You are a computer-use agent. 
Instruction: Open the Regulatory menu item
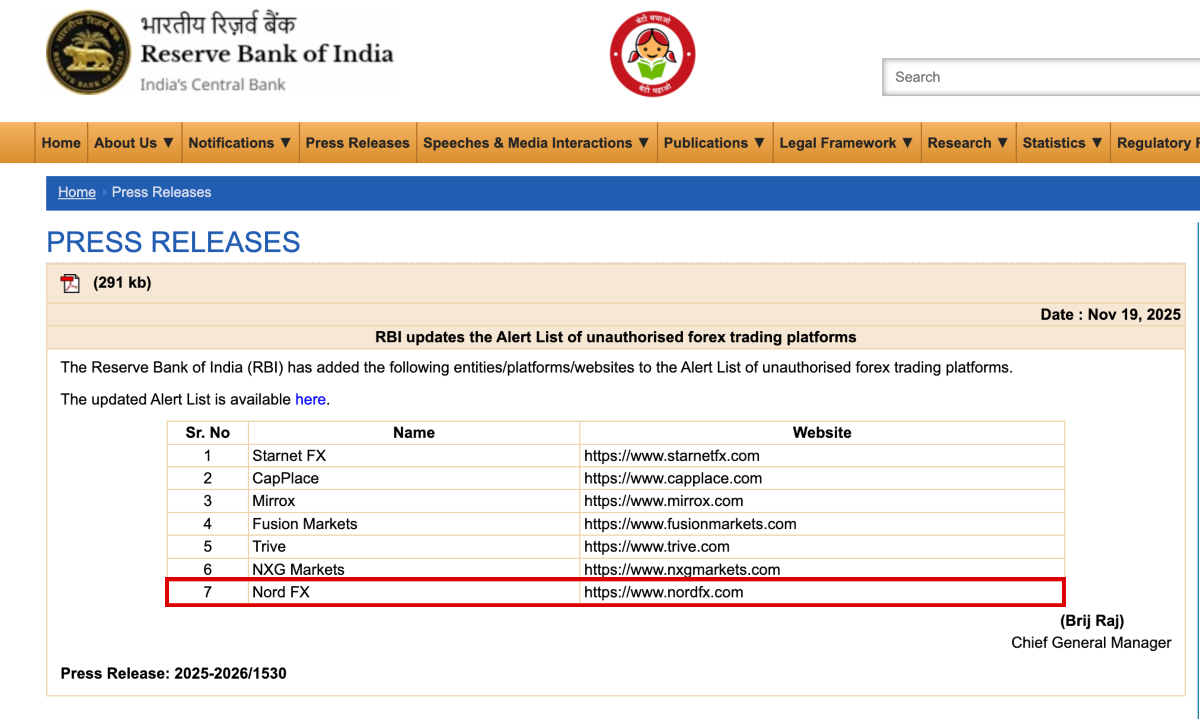[x=1156, y=143]
